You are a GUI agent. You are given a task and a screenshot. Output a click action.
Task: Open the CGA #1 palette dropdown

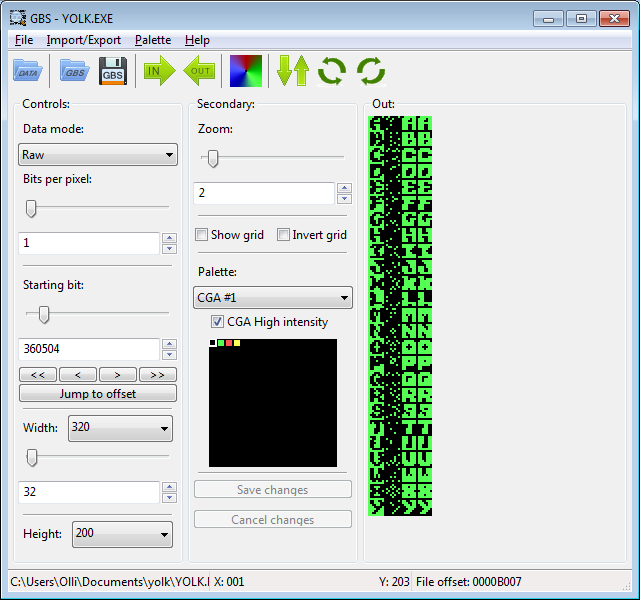click(273, 297)
